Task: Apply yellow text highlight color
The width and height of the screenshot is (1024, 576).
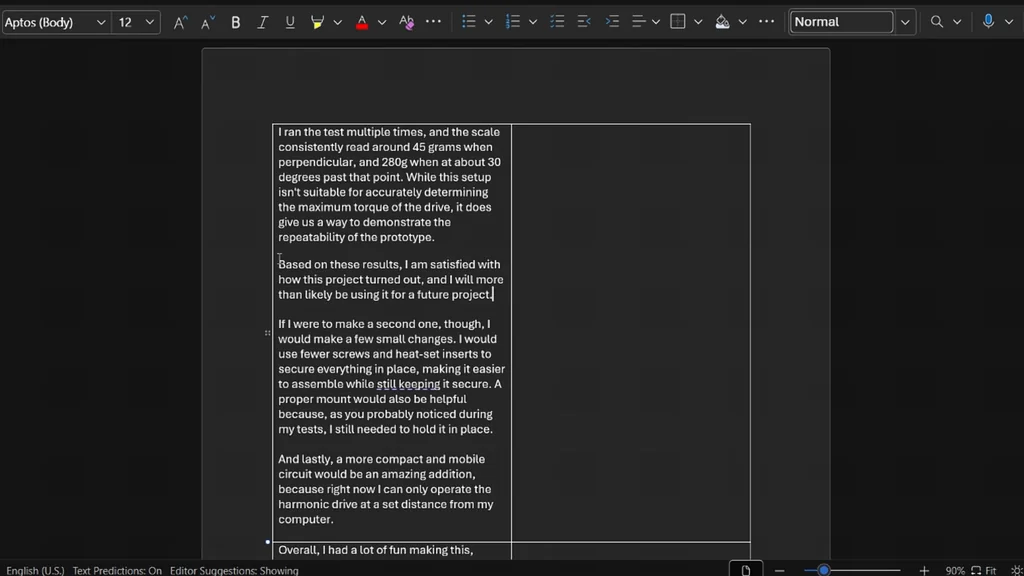Action: [317, 22]
